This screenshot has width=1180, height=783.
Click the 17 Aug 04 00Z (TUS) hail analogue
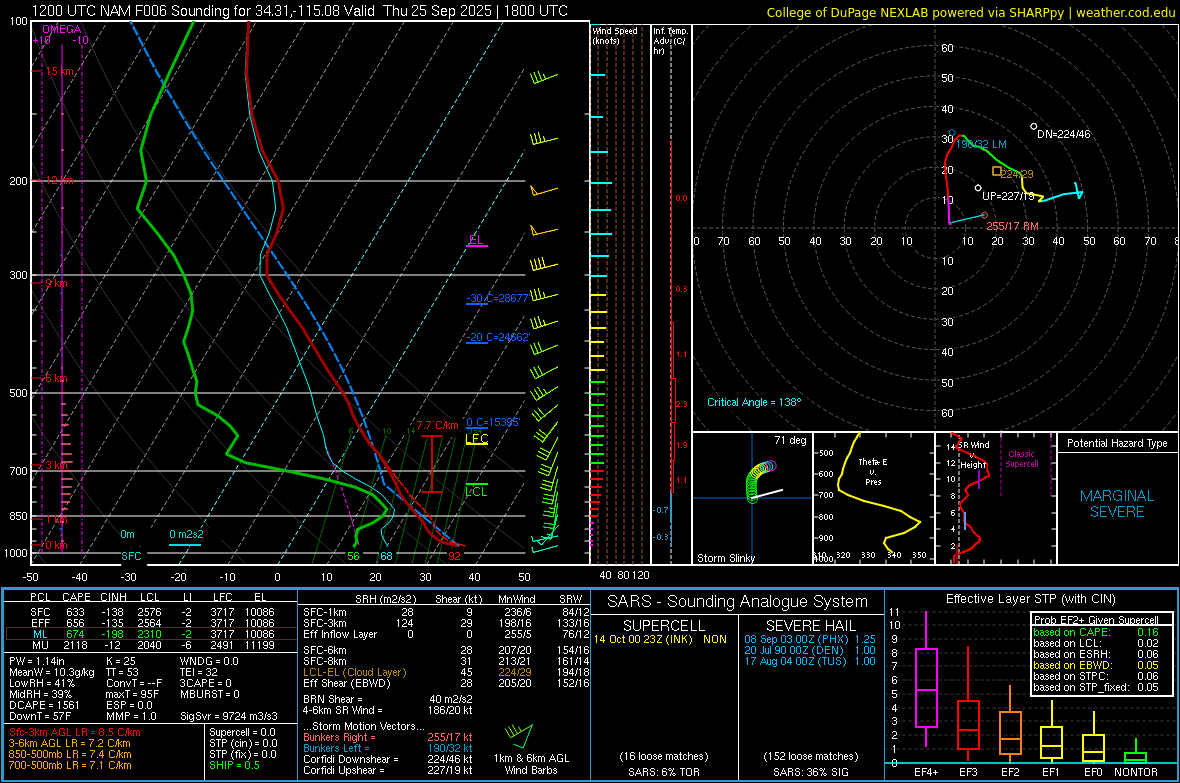click(x=810, y=661)
